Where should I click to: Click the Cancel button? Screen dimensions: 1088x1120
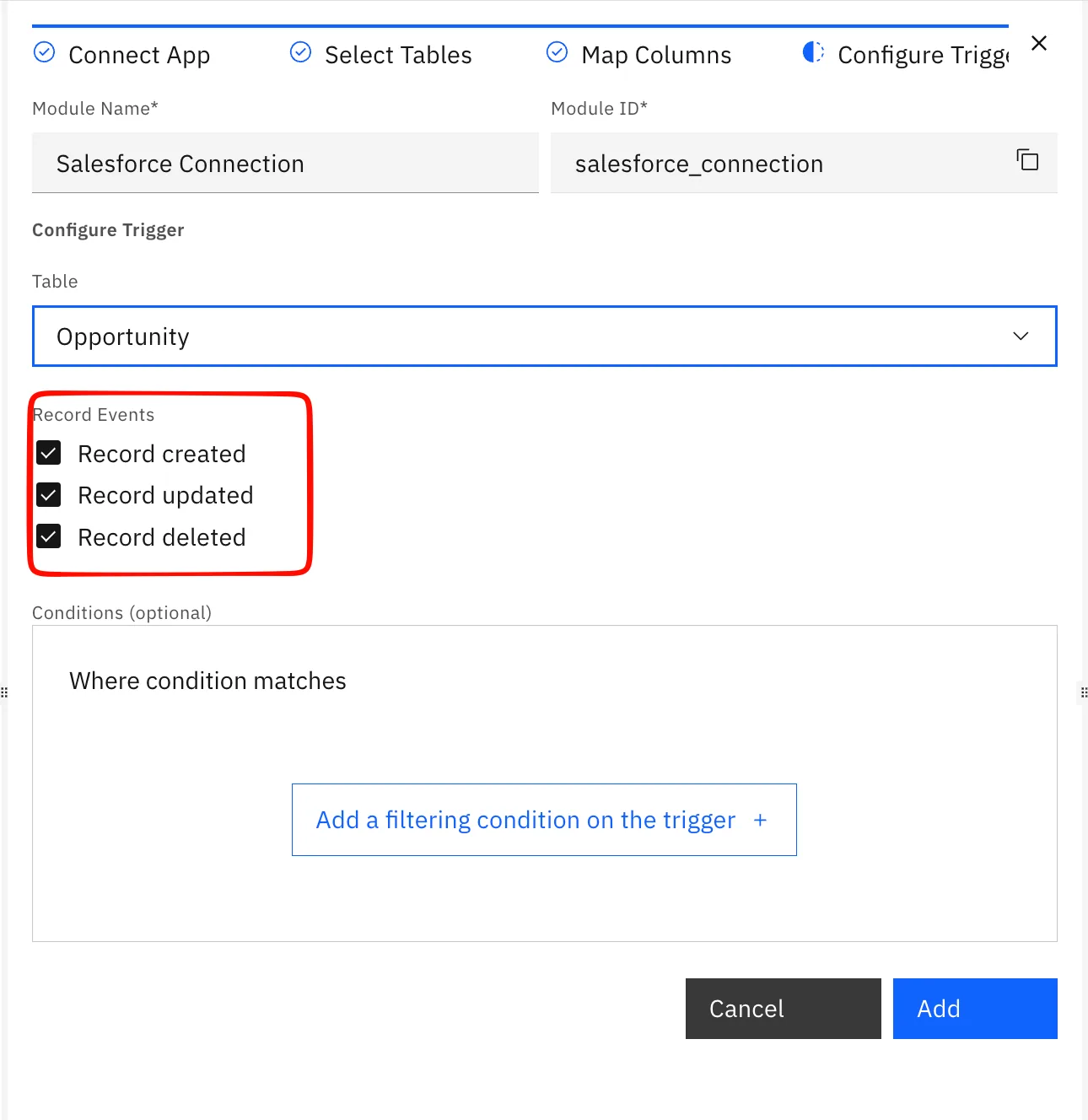pyautogui.click(x=783, y=1009)
